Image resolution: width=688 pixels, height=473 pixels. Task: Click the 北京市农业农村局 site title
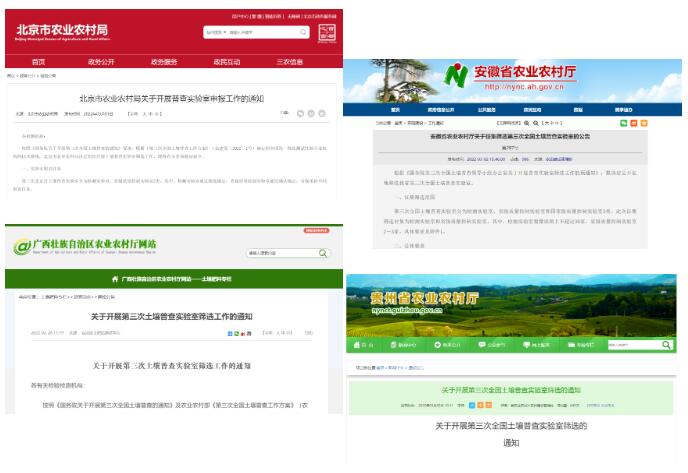(x=62, y=30)
